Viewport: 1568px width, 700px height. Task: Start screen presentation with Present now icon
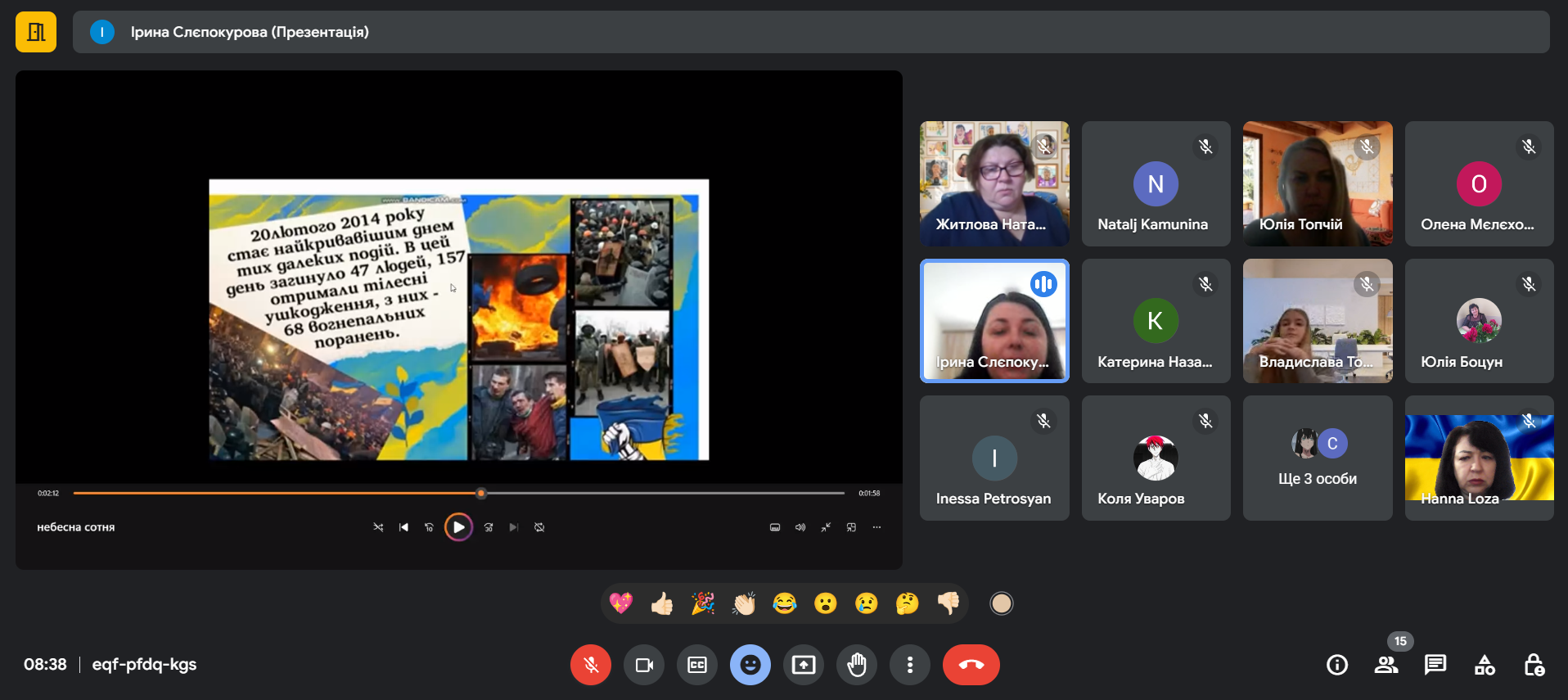pyautogui.click(x=804, y=665)
